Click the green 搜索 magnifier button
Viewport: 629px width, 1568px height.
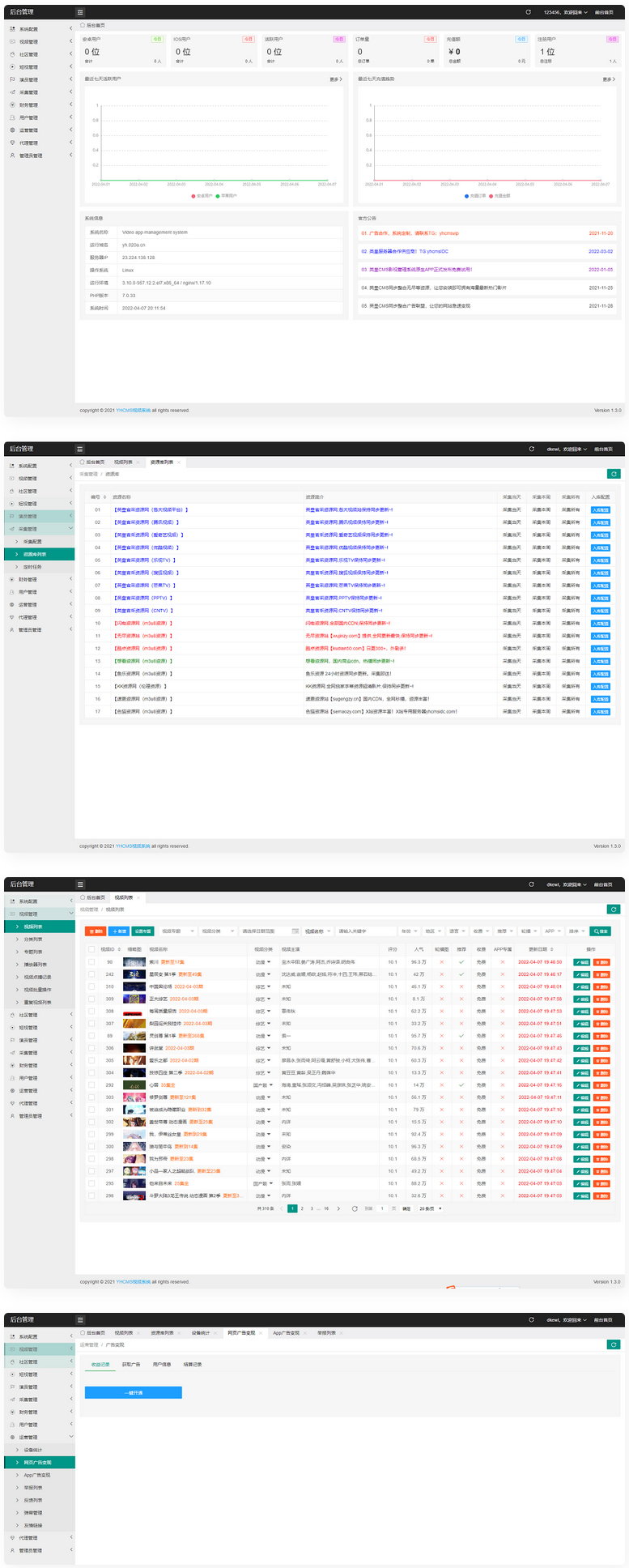tap(600, 931)
